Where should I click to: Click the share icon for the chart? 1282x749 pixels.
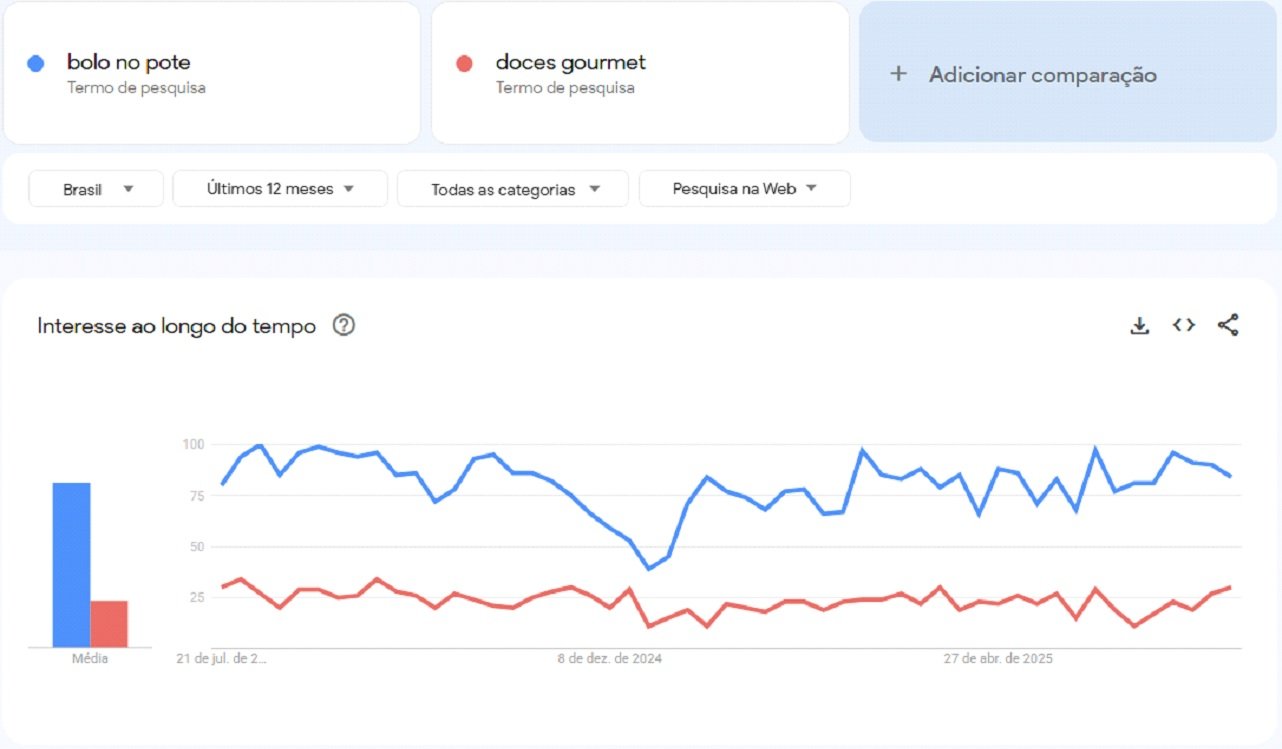click(x=1228, y=325)
